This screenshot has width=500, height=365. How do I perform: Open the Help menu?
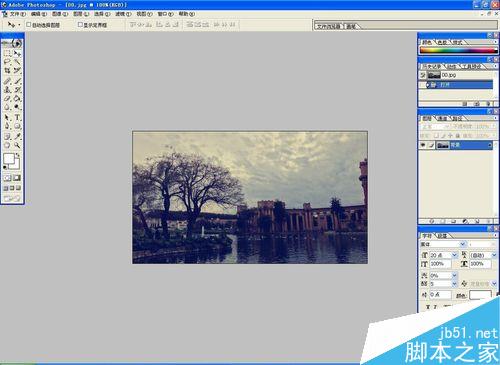[187, 14]
